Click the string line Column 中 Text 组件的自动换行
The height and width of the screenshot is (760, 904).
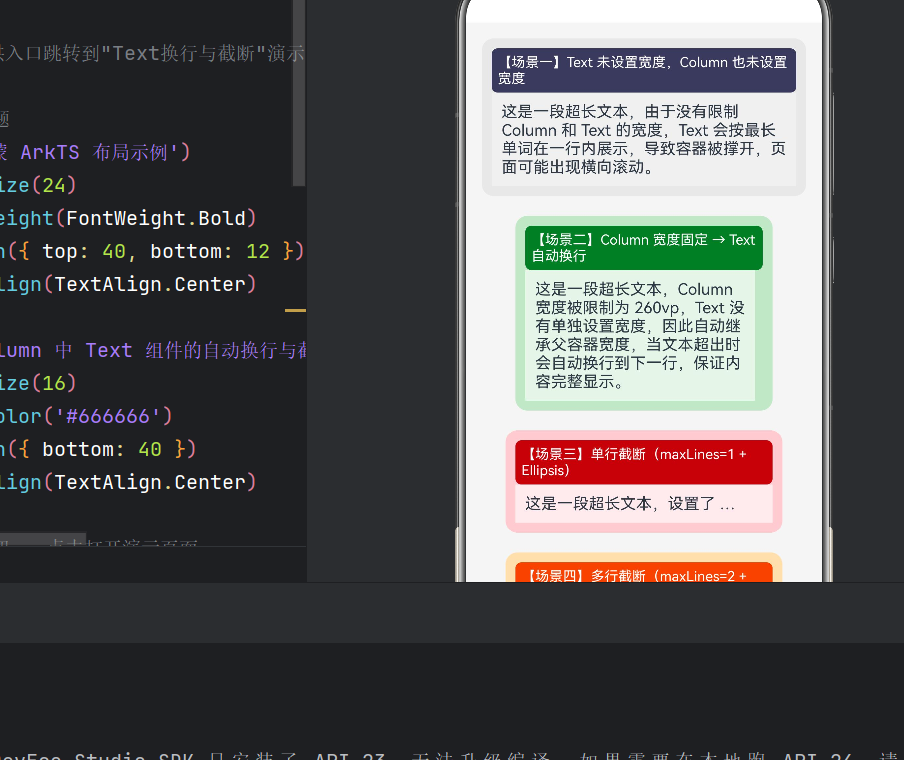pyautogui.click(x=153, y=351)
